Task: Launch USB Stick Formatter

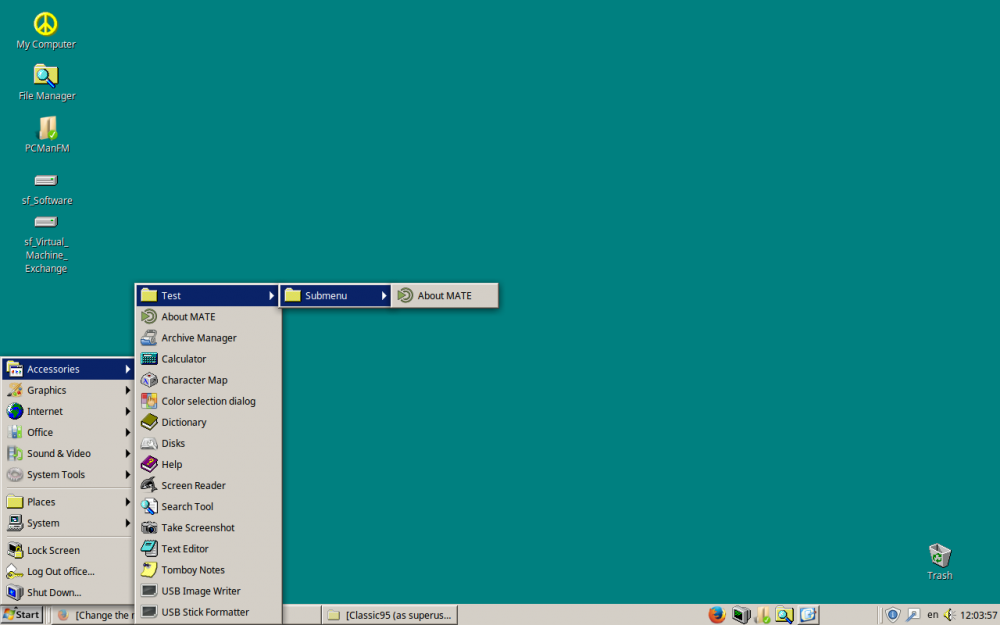Action: (x=208, y=612)
